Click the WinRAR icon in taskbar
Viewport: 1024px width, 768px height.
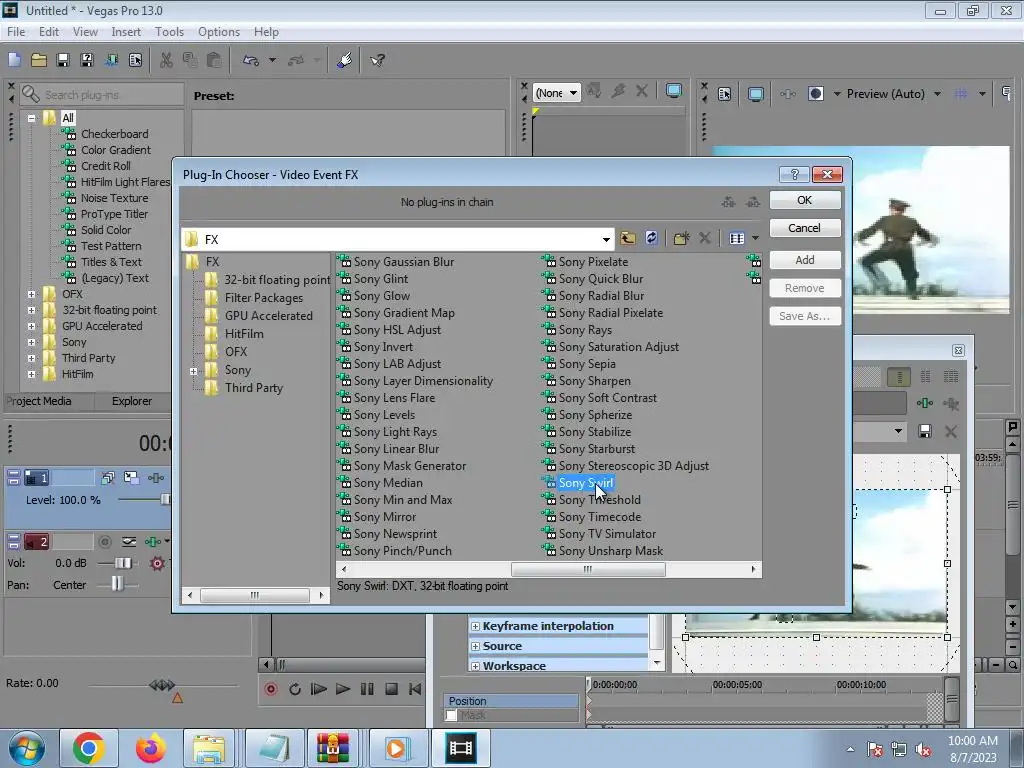tap(333, 748)
